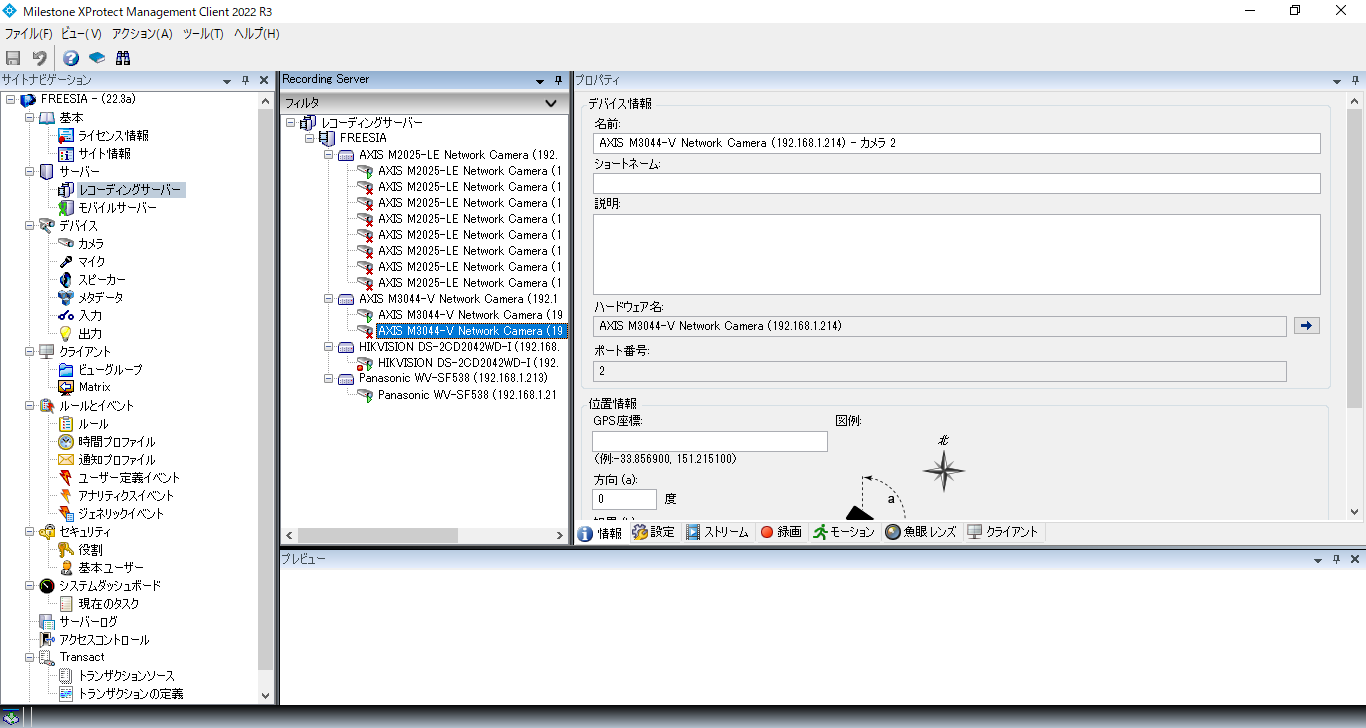Screen dimensions: 1366x728
Task: Open サーバーログ item
Action: 87,622
